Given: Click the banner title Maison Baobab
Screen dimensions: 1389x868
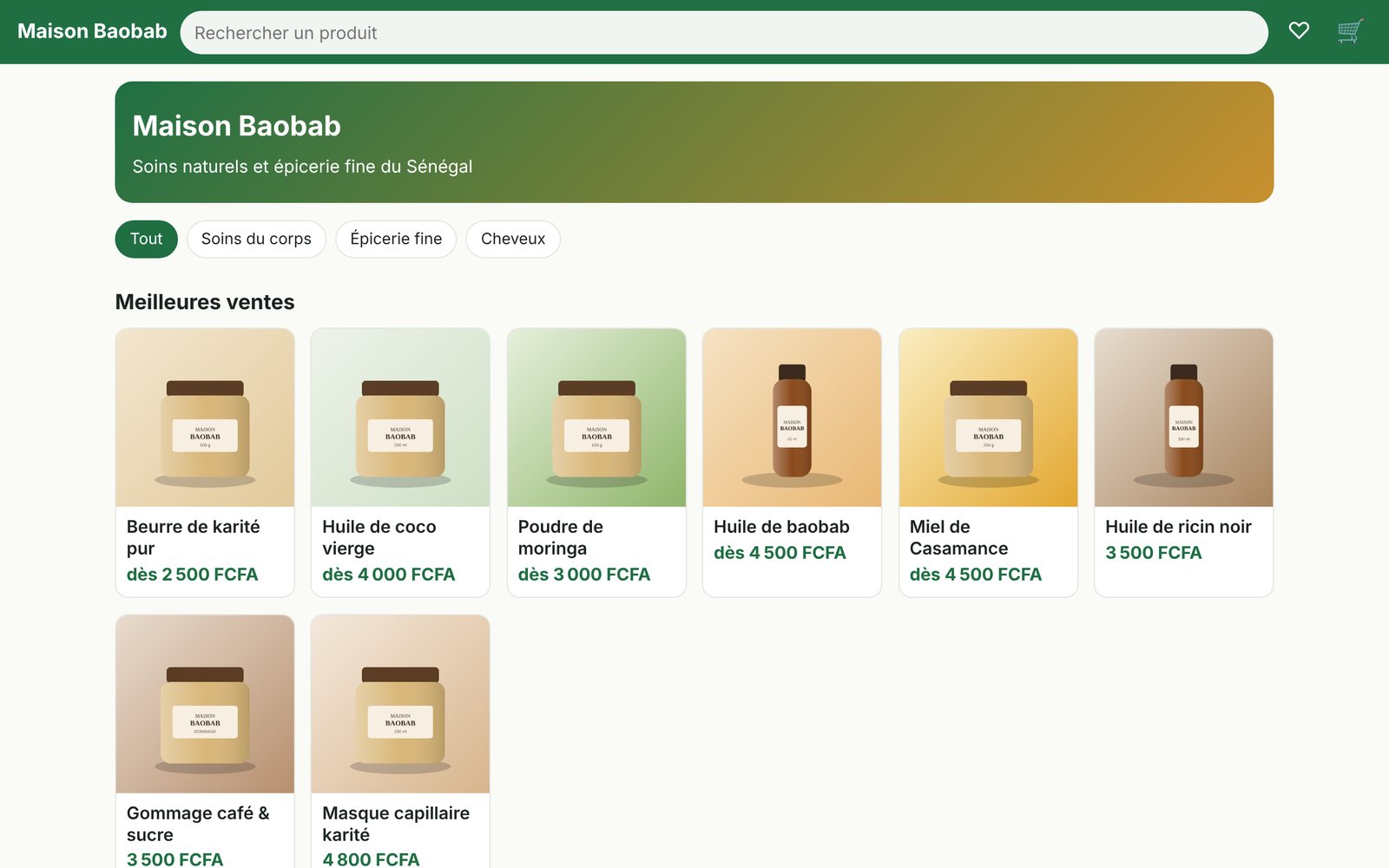Looking at the screenshot, I should point(236,126).
